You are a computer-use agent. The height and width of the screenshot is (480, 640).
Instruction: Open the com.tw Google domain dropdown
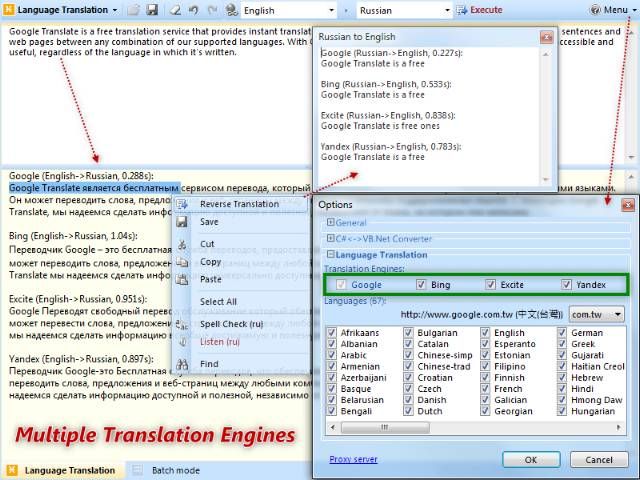[x=617, y=314]
